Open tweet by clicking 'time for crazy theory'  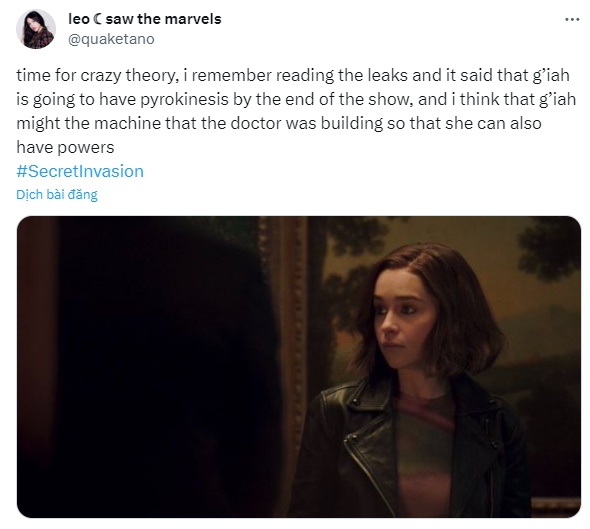(95, 75)
